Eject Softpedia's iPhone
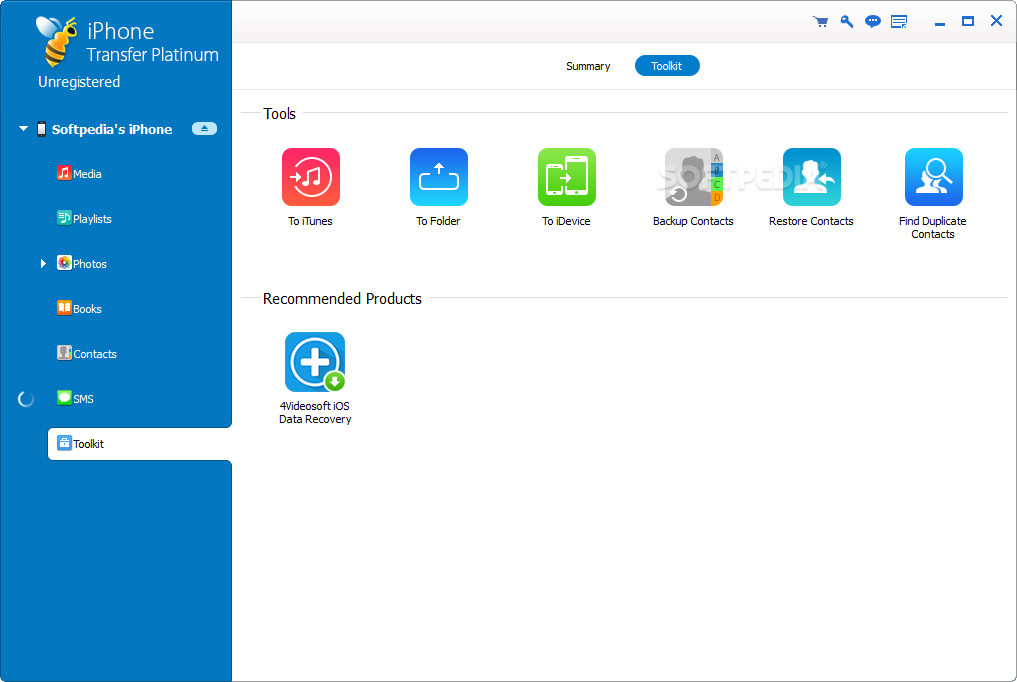The width and height of the screenshot is (1017, 682). tap(204, 128)
